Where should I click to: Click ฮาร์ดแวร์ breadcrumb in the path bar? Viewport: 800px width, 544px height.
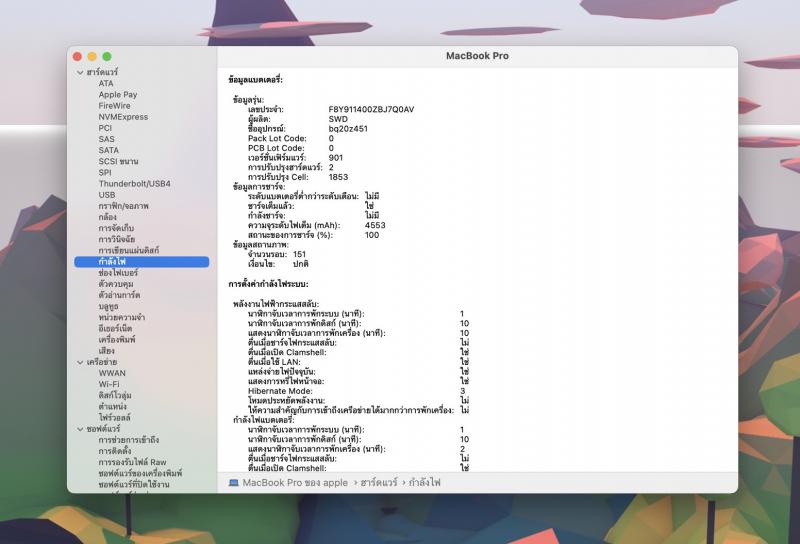coord(379,483)
